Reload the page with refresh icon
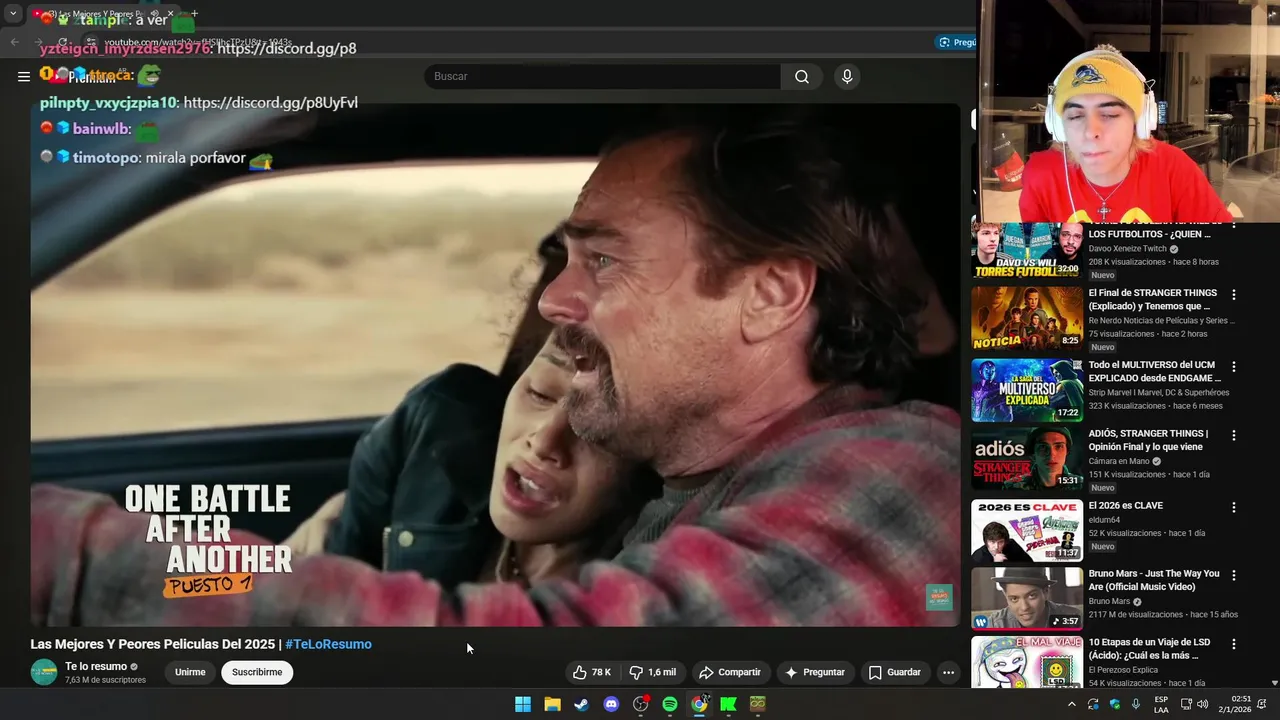This screenshot has height=720, width=1280. (x=63, y=43)
